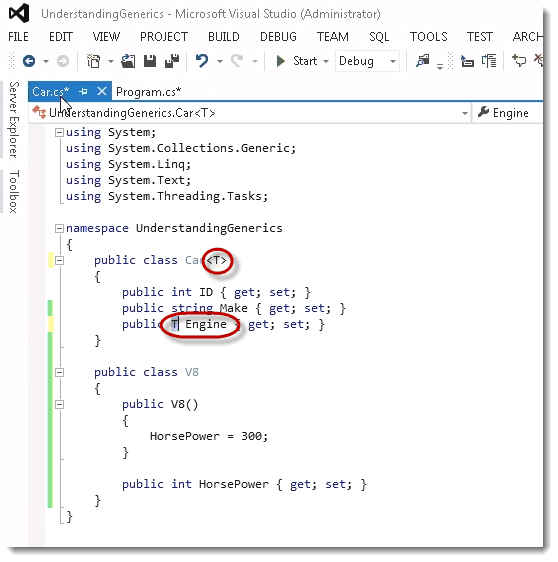Screen dimensions: 558x562
Task: Click the Navigate Backward arrow icon
Action: coord(29,61)
